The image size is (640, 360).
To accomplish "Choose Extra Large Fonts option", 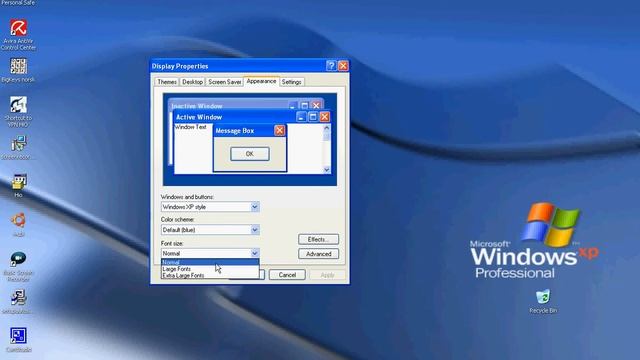I will (x=210, y=276).
